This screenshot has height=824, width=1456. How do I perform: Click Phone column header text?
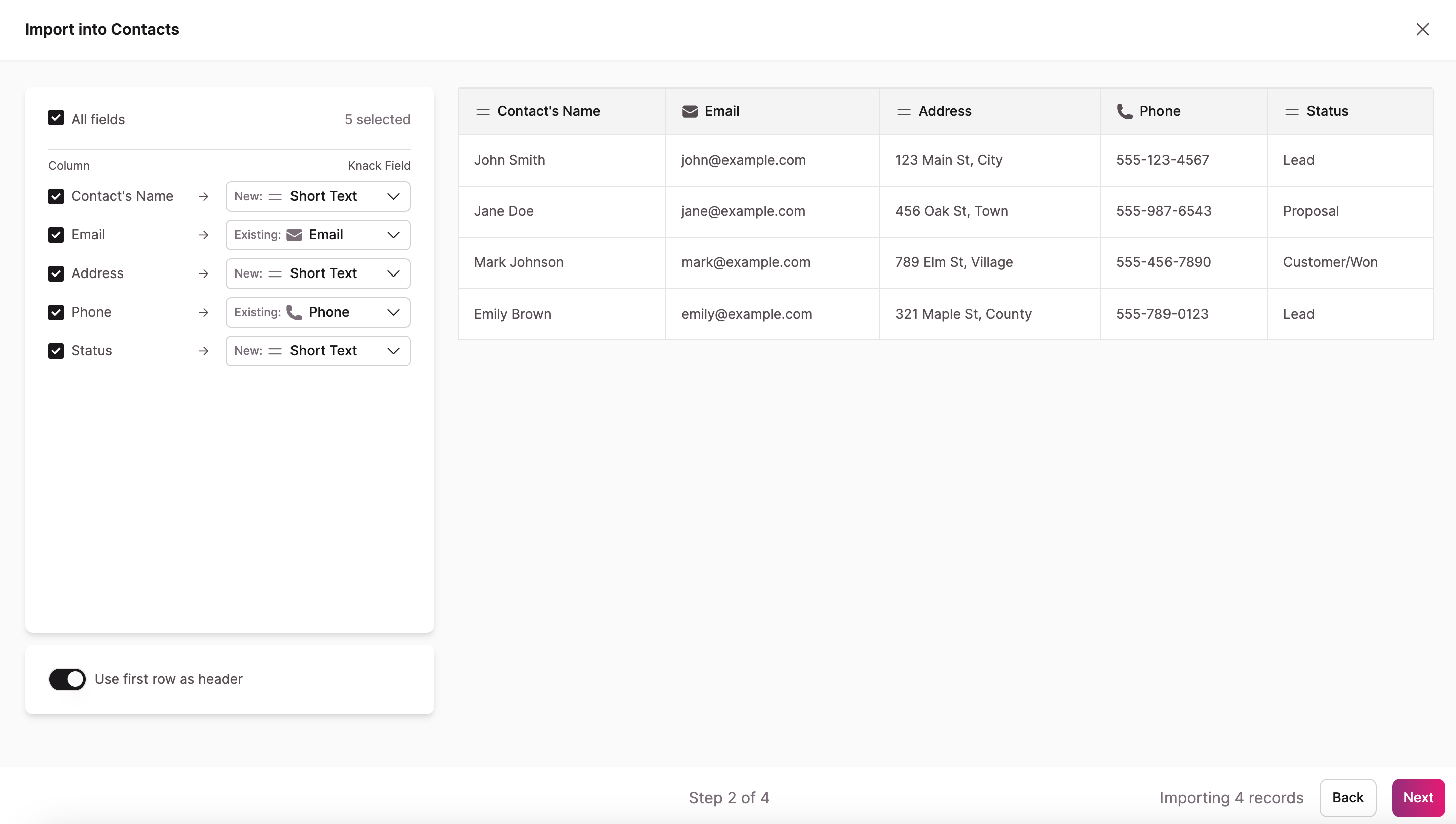click(x=1159, y=111)
